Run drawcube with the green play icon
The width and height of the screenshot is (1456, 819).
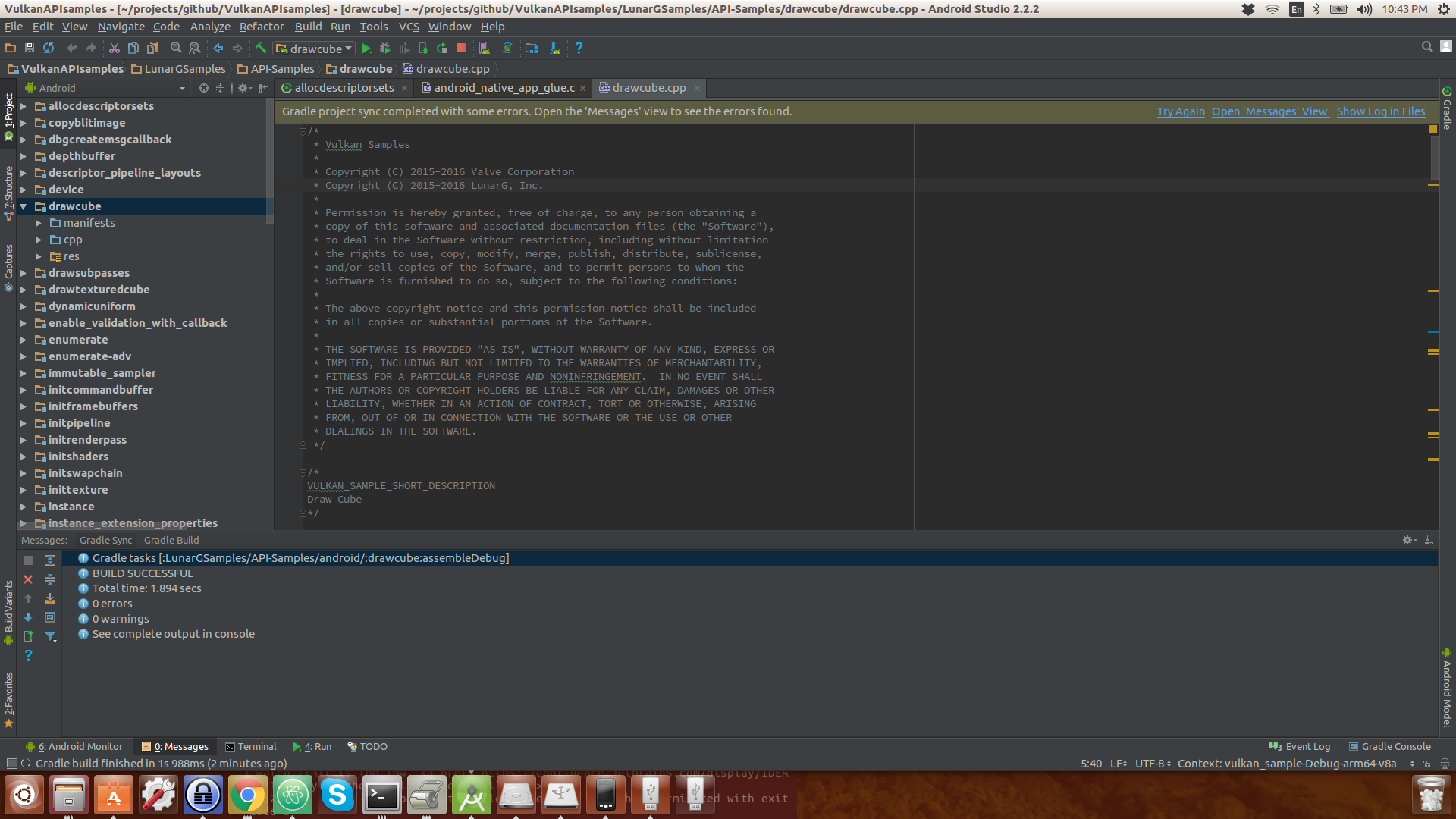[x=366, y=48]
